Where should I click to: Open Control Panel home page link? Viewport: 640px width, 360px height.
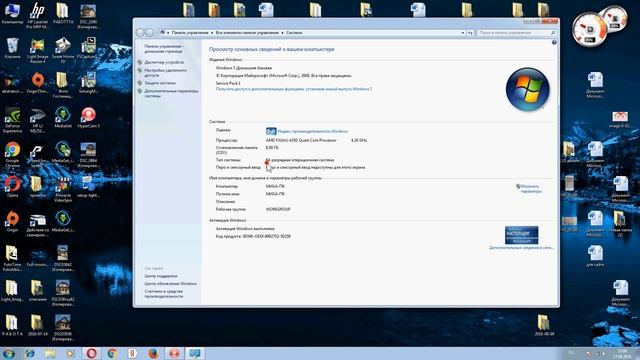163,49
